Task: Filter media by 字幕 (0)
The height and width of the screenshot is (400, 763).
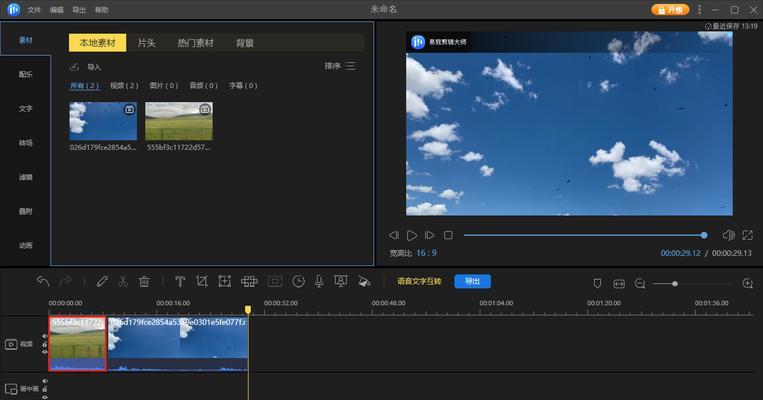Action: click(243, 86)
